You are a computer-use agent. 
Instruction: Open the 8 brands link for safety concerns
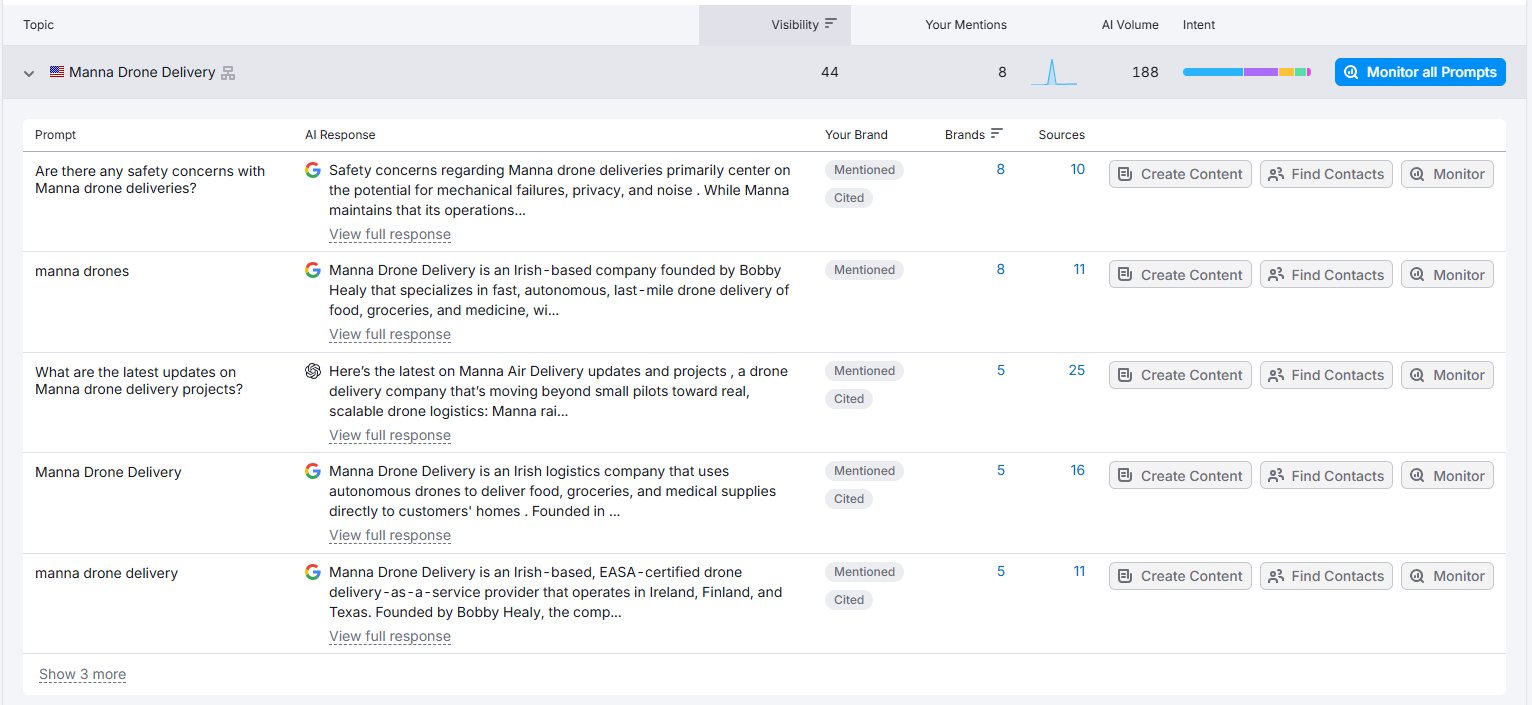(1000, 170)
